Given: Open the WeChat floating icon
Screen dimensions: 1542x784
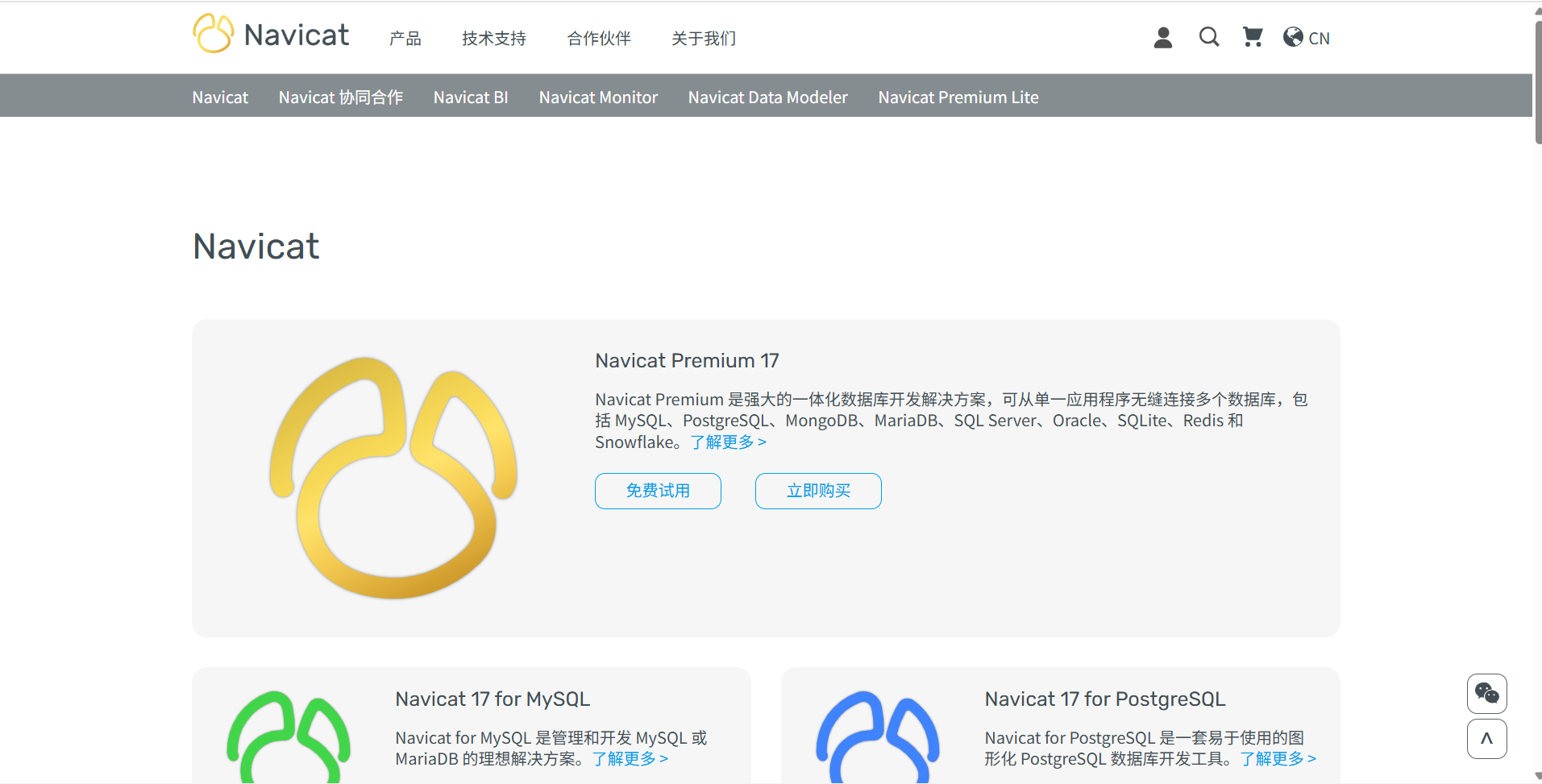Looking at the screenshot, I should coord(1486,693).
